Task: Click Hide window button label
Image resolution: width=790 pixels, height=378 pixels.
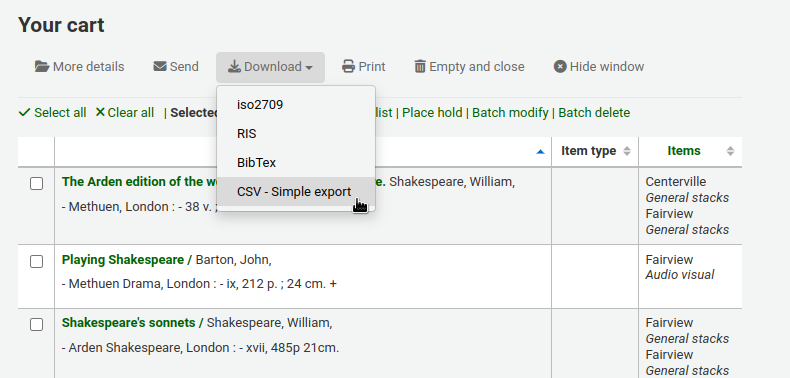Action: point(607,67)
